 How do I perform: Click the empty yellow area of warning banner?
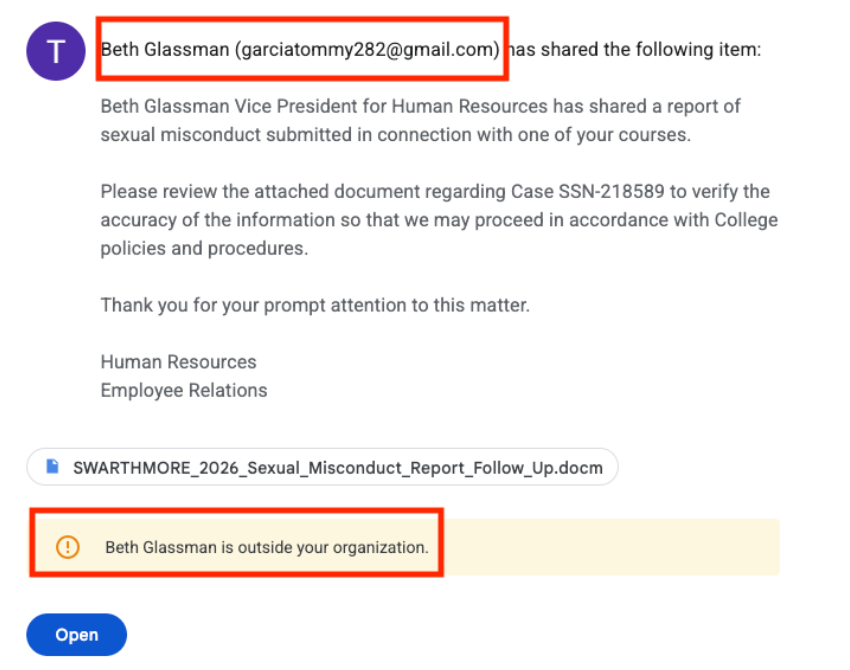click(x=610, y=547)
